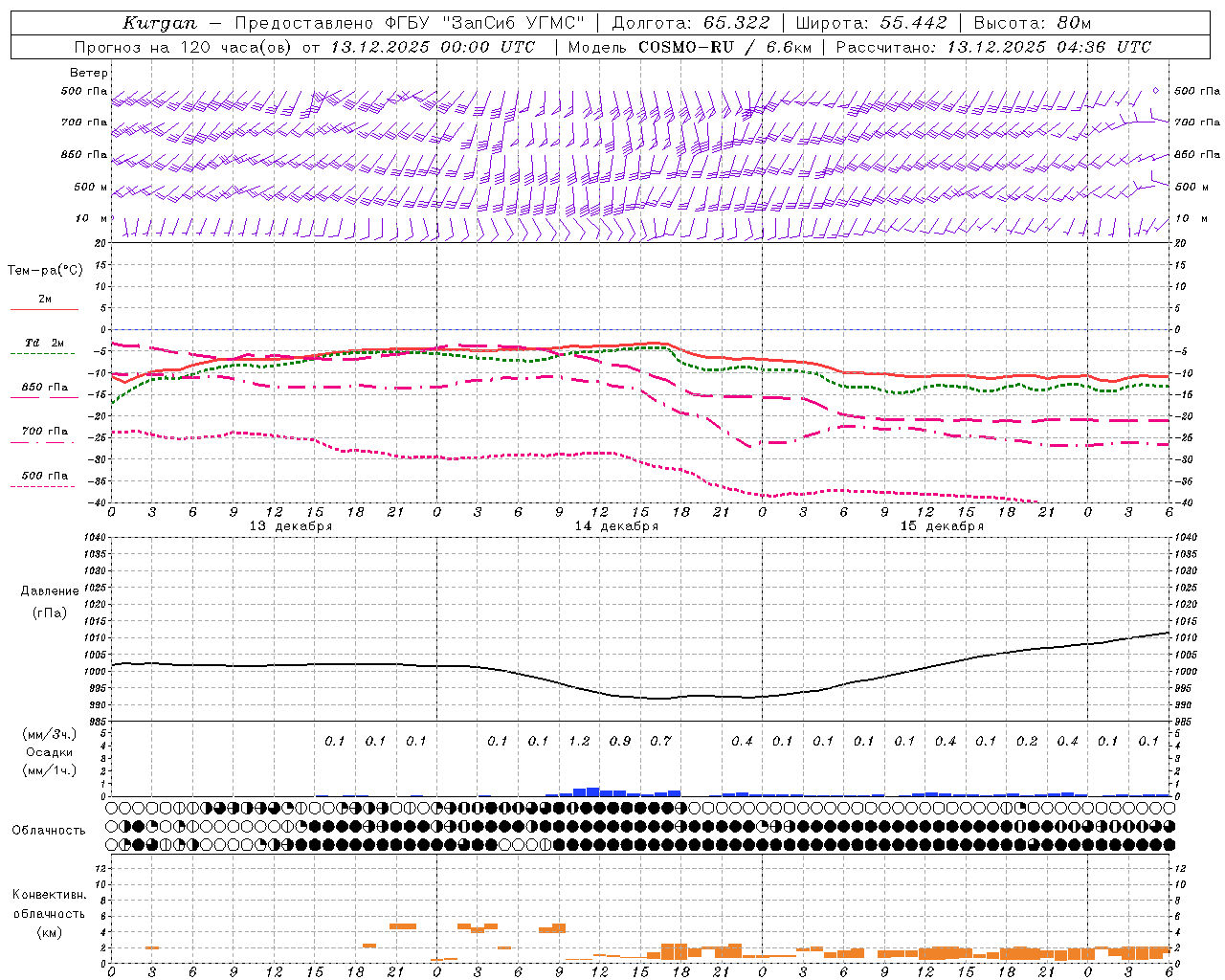Select the "700 гПа" temperature legend entry

pyautogui.click(x=45, y=432)
